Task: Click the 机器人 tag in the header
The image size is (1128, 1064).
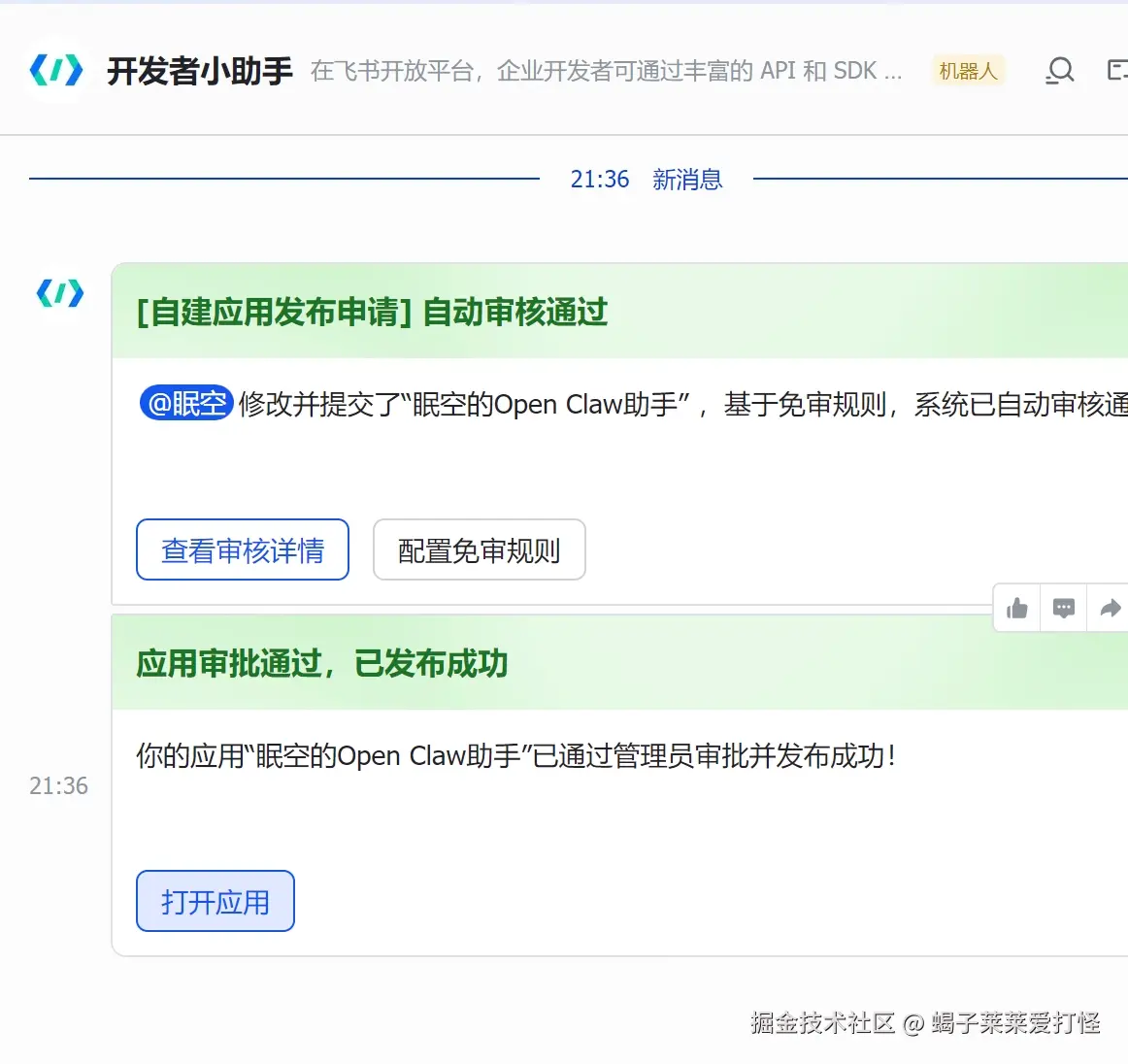Action: [x=968, y=71]
